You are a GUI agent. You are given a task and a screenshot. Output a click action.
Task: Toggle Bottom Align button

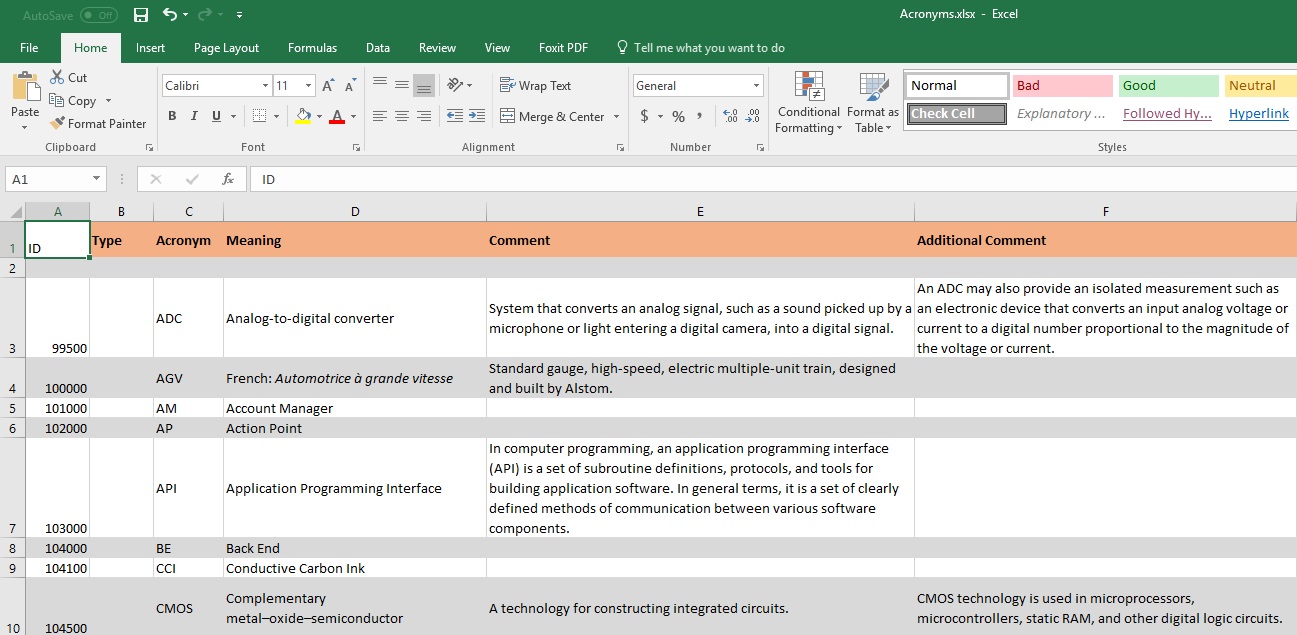(x=424, y=85)
